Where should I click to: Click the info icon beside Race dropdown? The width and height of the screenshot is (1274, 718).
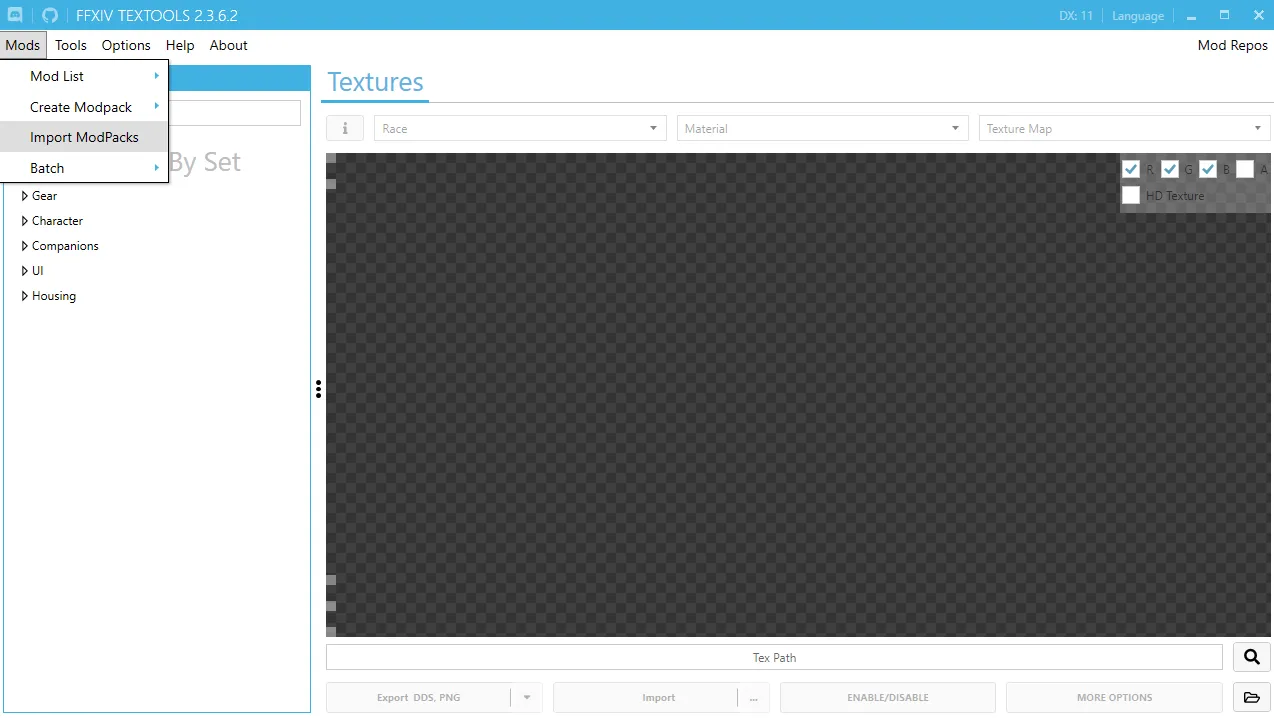pos(345,128)
